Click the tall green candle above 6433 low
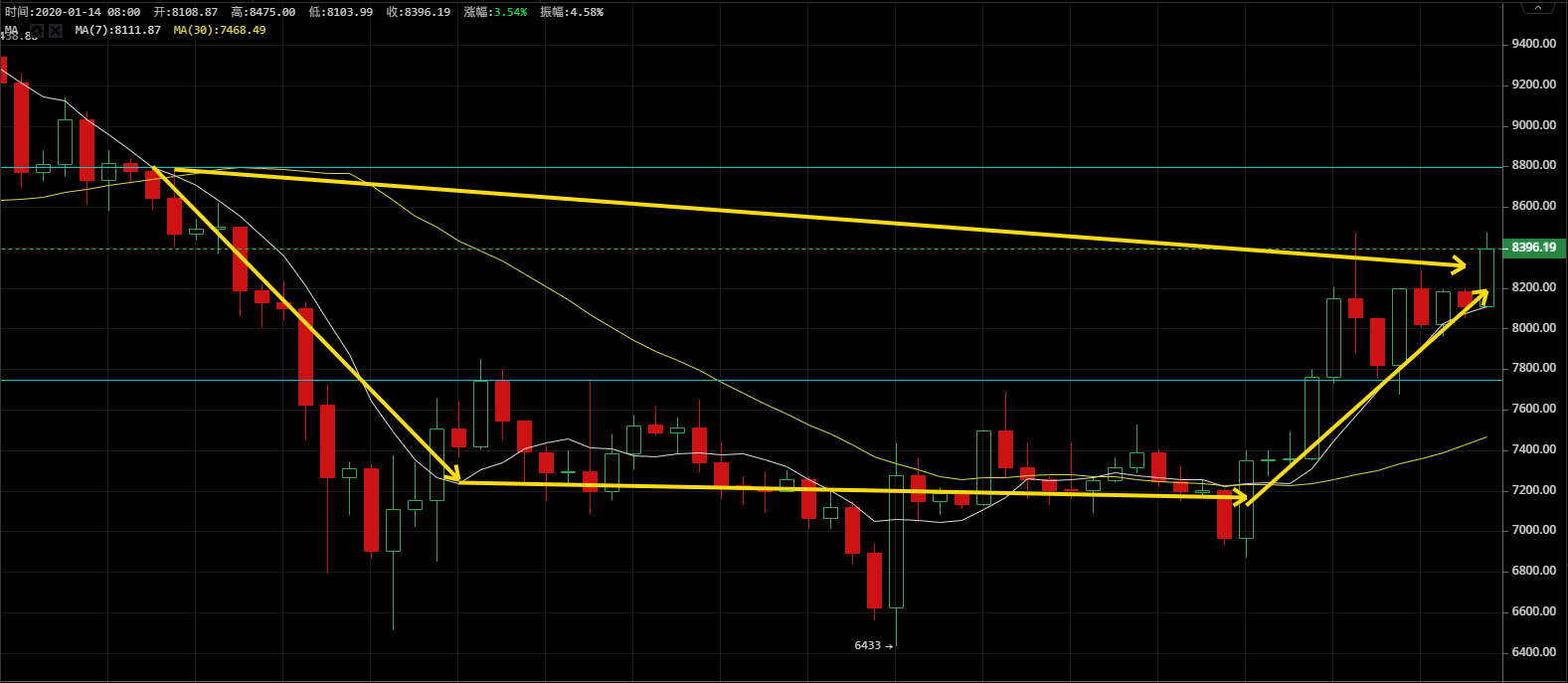1568x683 pixels. click(x=896, y=542)
